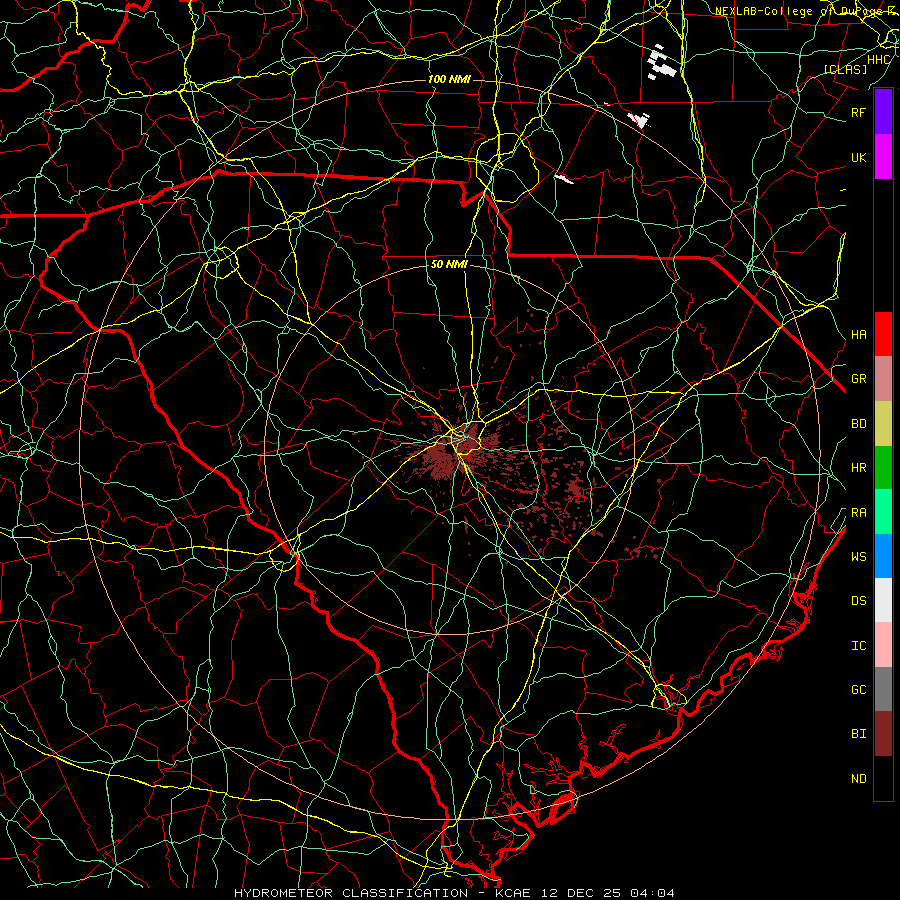The width and height of the screenshot is (900, 900).
Task: Click the DS legend label
Action: pos(858,601)
